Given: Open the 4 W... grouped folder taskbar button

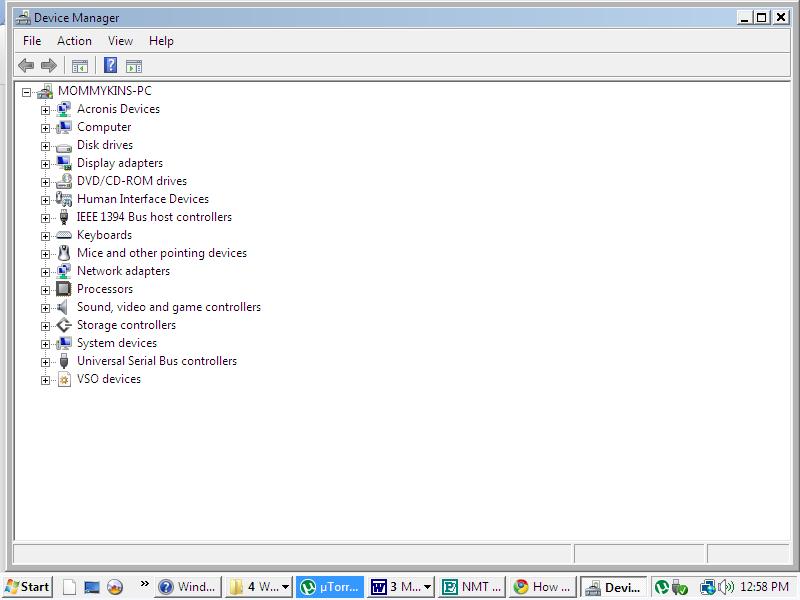Looking at the screenshot, I should pos(259,587).
